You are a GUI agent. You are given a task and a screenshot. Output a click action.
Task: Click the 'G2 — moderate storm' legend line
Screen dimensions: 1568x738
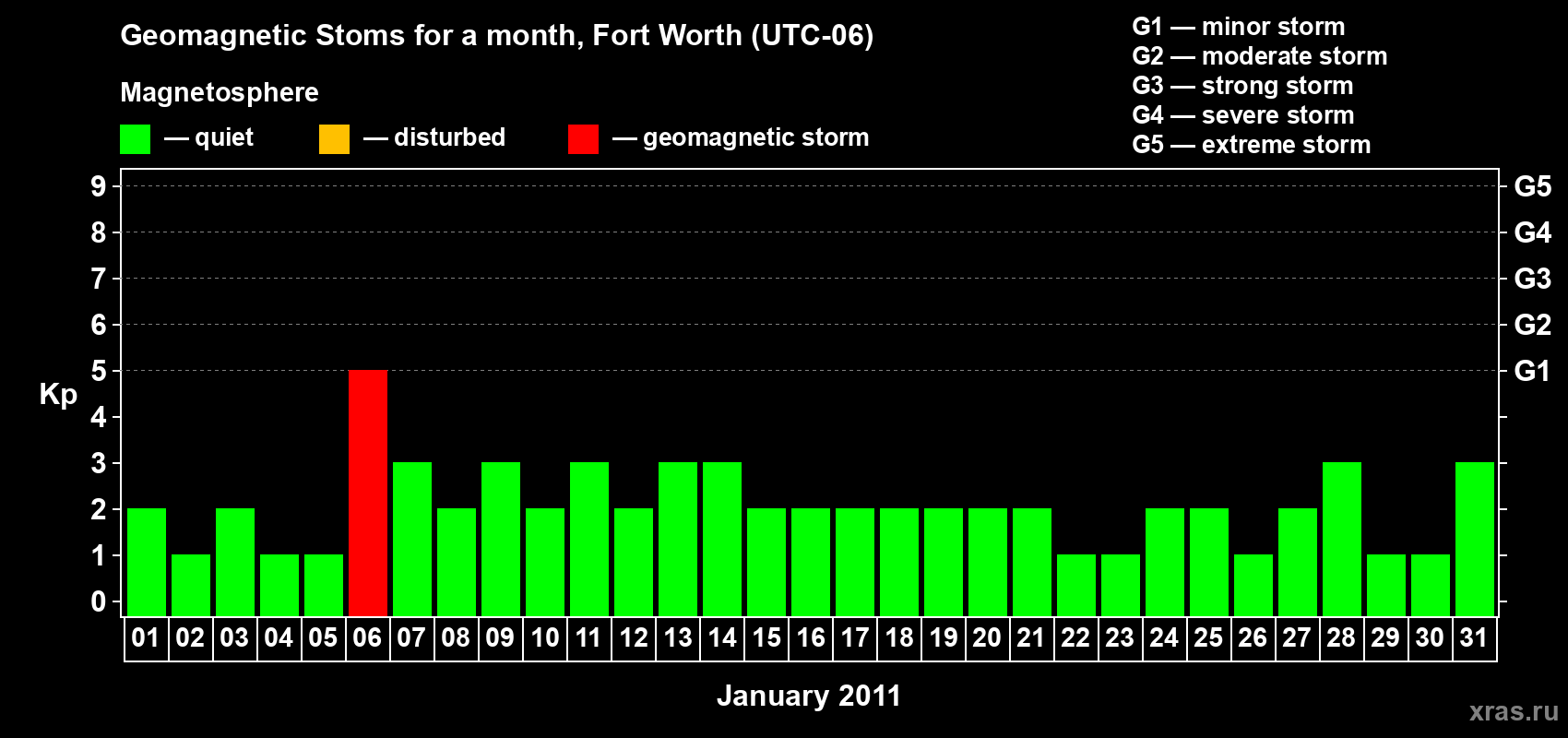point(1260,56)
